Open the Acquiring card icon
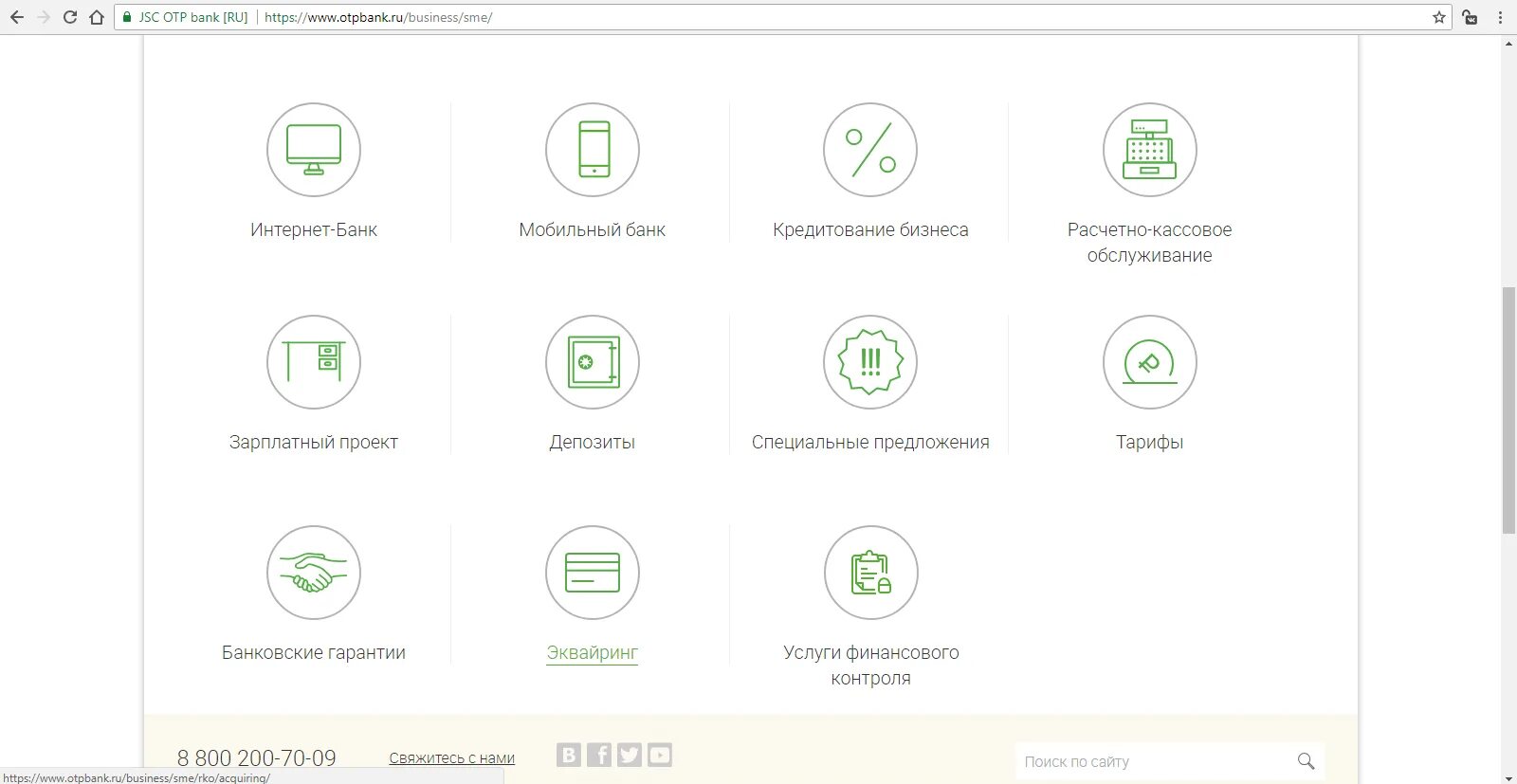This screenshot has width=1517, height=784. [593, 573]
